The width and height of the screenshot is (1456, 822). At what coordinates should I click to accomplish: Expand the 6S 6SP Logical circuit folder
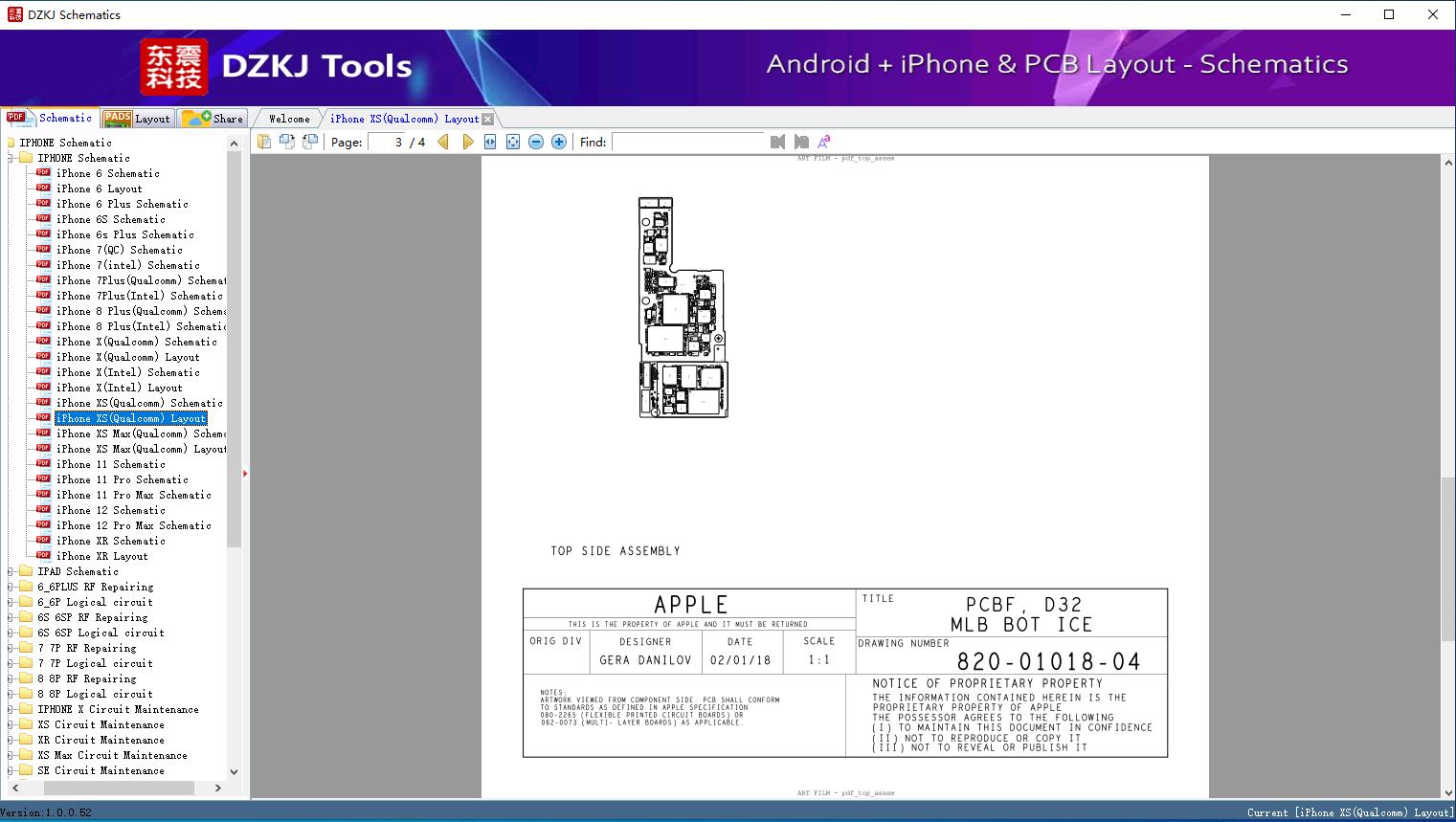pyautogui.click(x=11, y=633)
